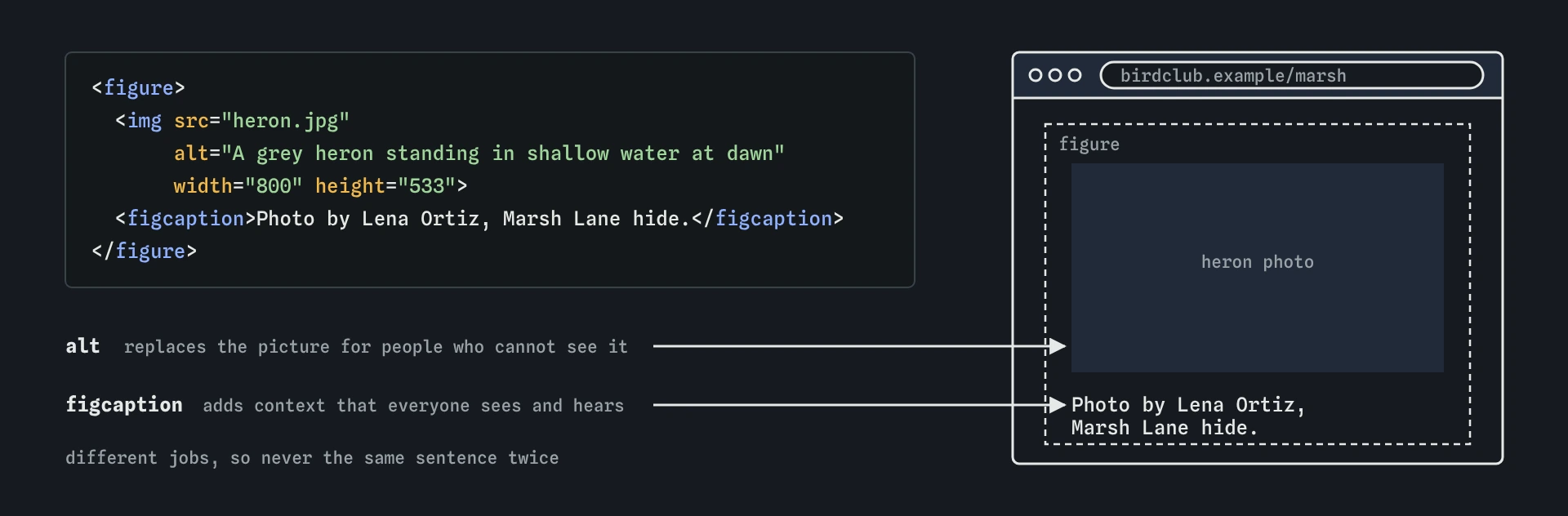Click the bold 'alt' legend label

click(82, 346)
